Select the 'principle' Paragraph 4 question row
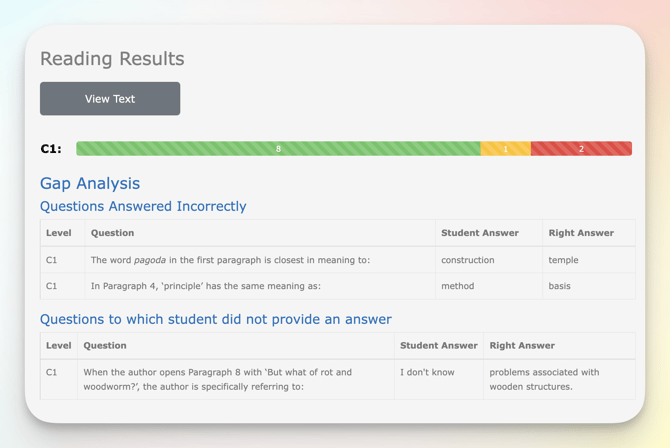Screen dimensions: 670x448 tap(205, 286)
